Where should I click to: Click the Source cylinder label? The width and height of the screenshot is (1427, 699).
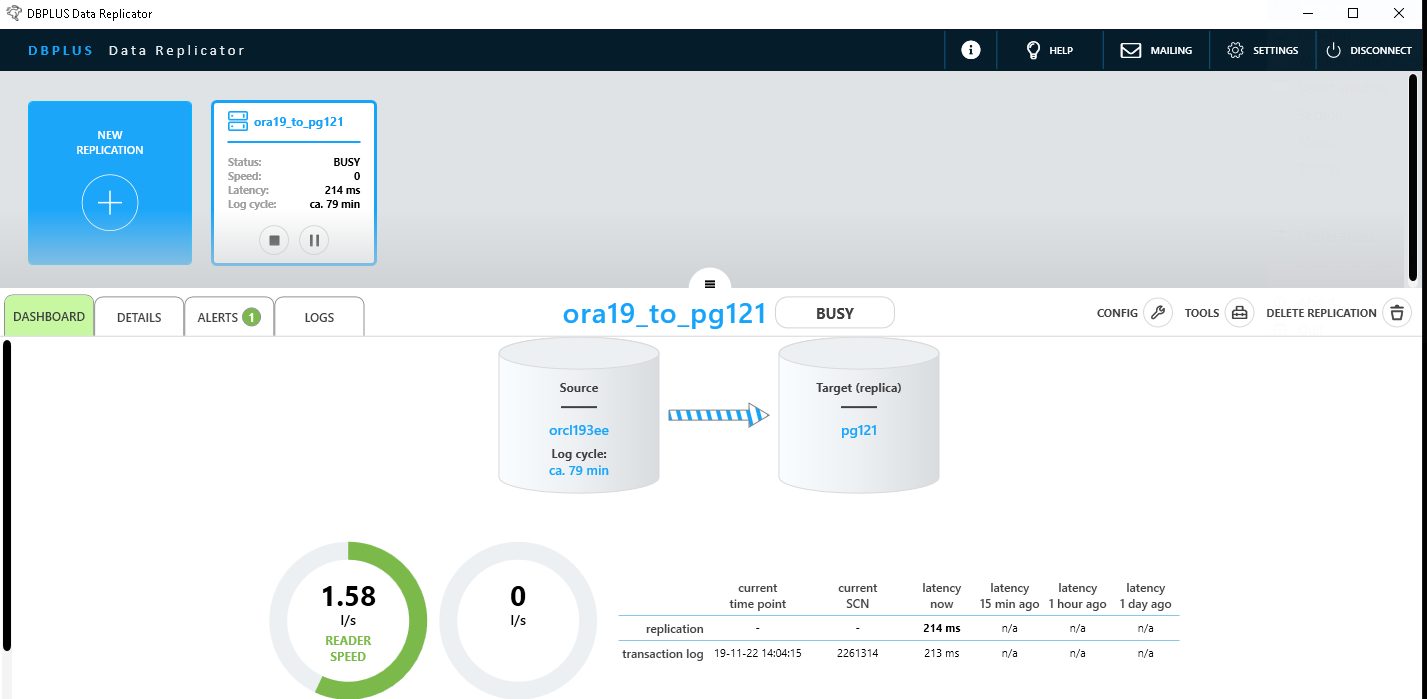(579, 388)
